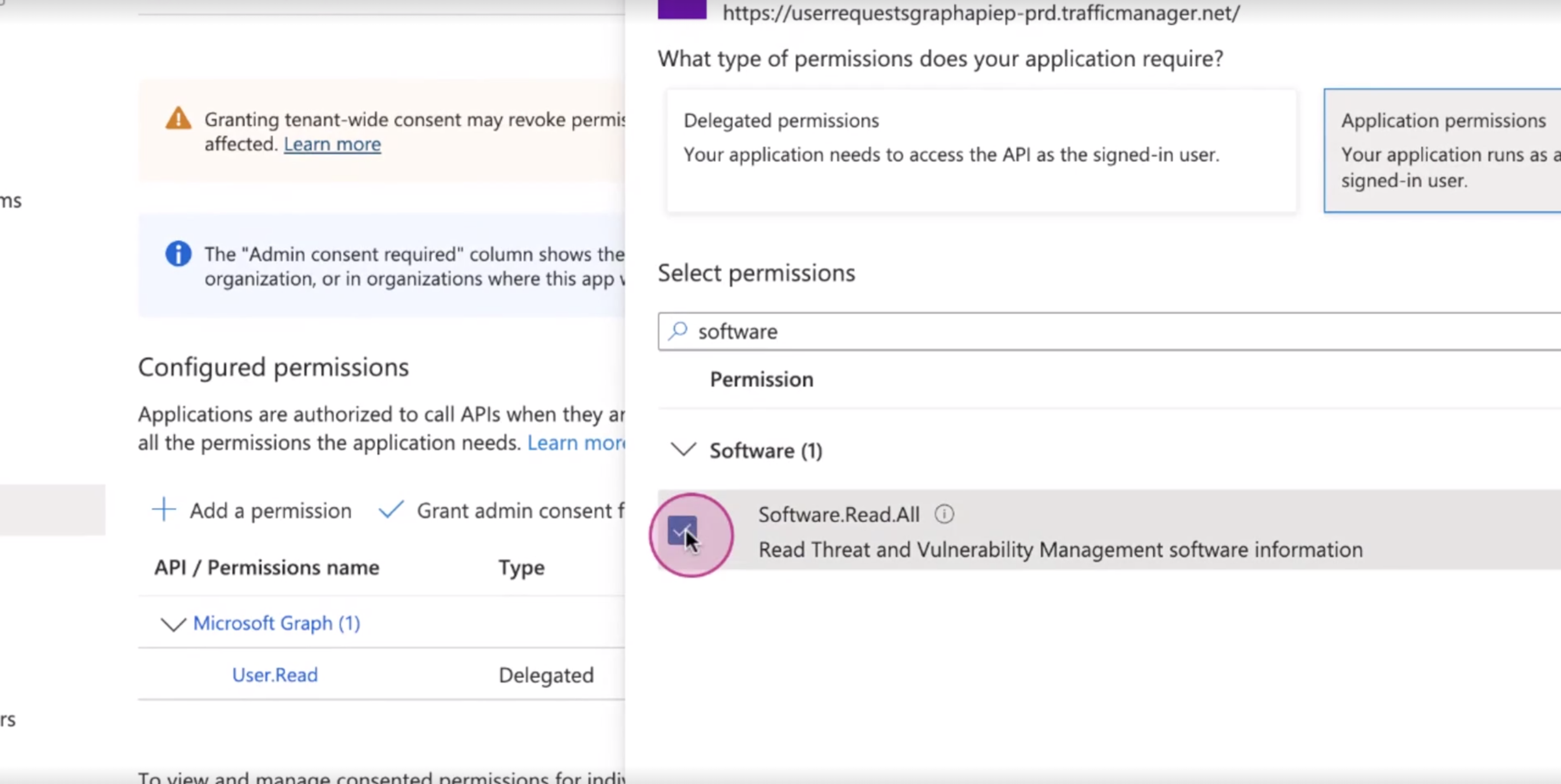The width and height of the screenshot is (1561, 784).
Task: Open the Microsoft Graph (1) API link
Action: pos(276,623)
